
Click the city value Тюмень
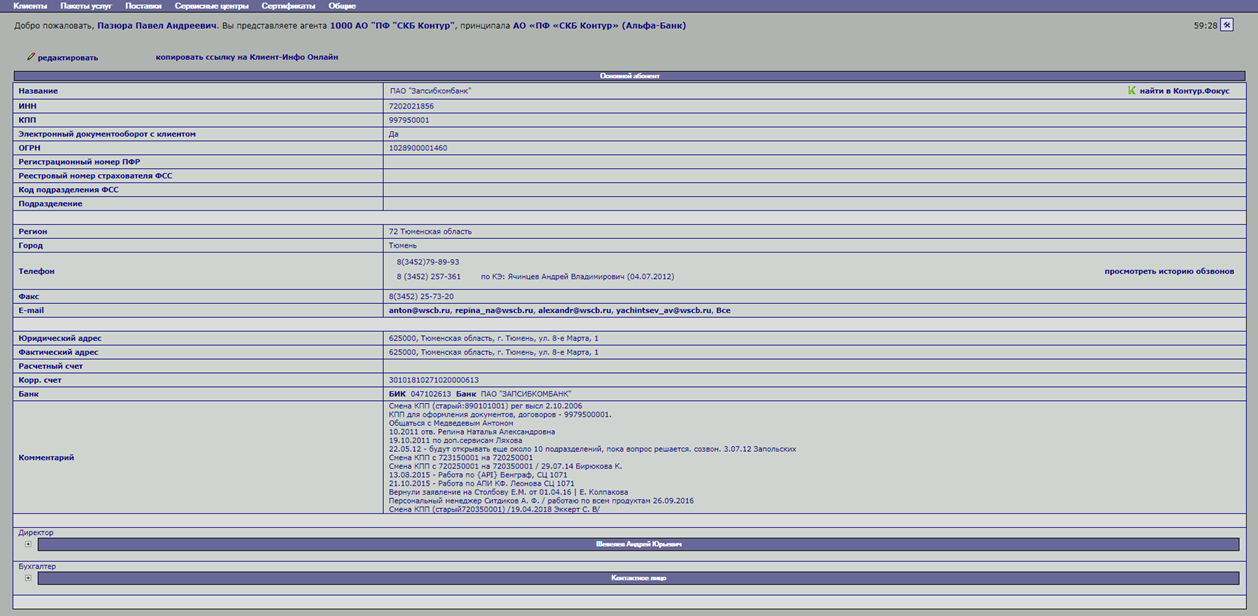(403, 246)
